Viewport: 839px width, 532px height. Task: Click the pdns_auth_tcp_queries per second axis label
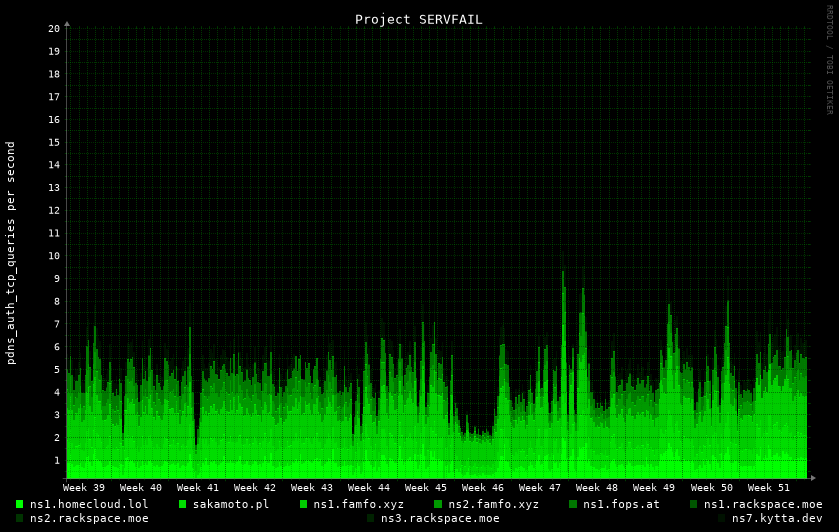[11, 252]
